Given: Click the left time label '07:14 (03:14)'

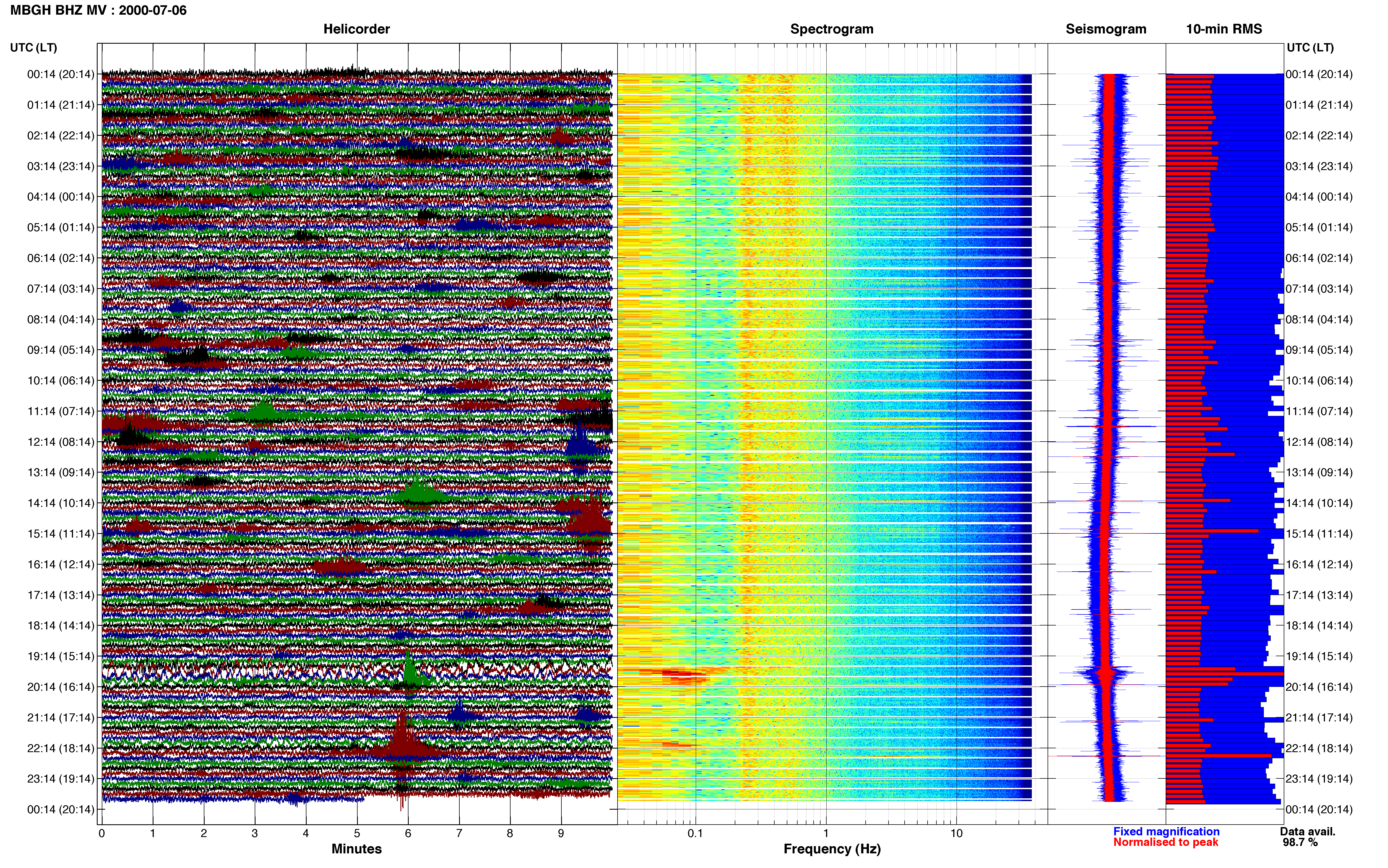Looking at the screenshot, I should [61, 289].
